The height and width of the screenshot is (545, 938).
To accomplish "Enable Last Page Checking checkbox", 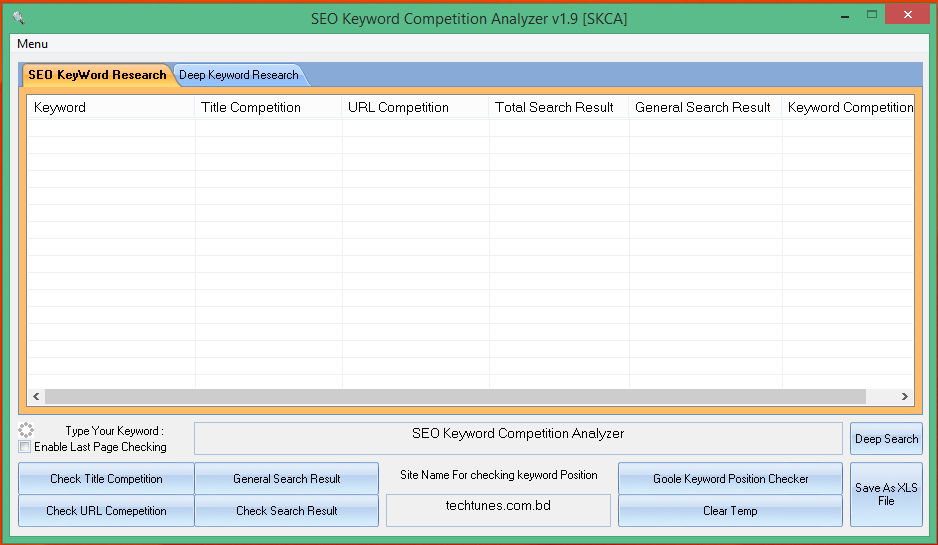I will pyautogui.click(x=25, y=447).
